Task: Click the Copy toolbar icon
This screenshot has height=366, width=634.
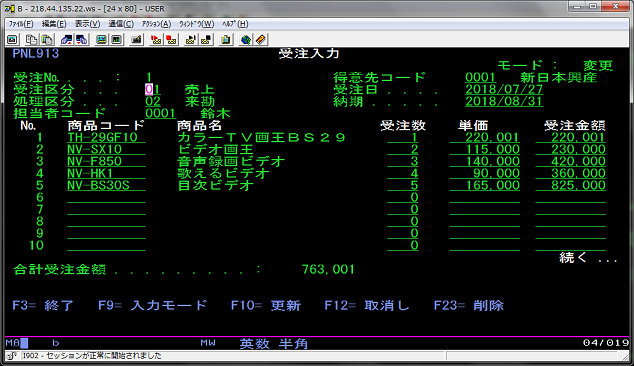Action: tap(31, 39)
